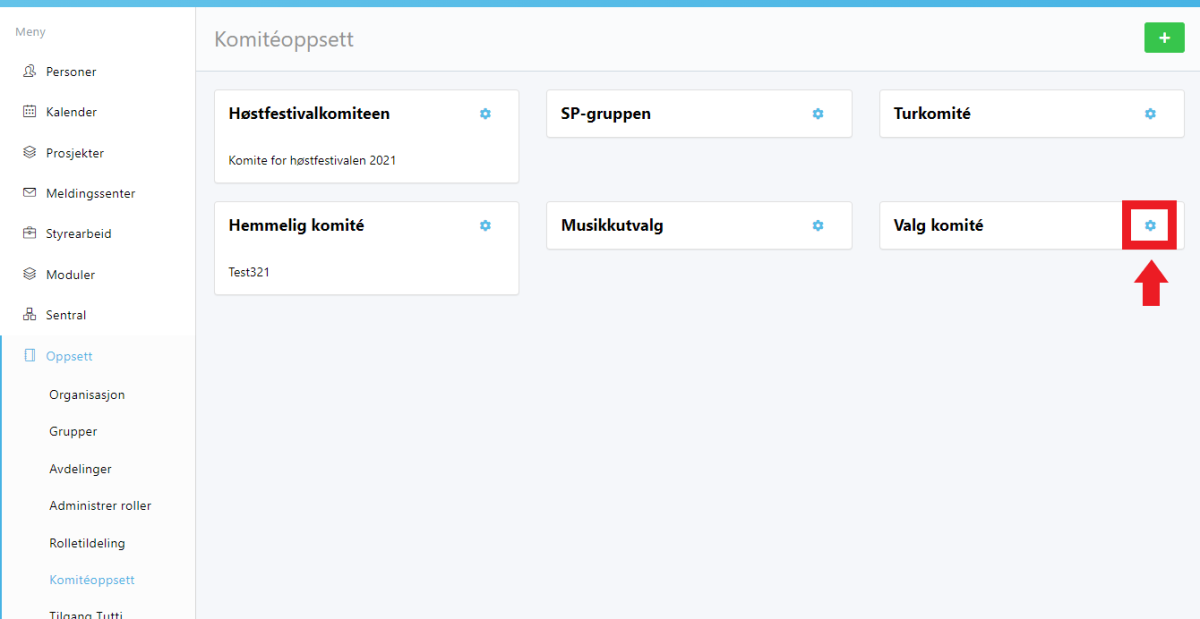Select Komitéoppsett in the submenu
Screen dimensions: 1200x619
(92, 580)
